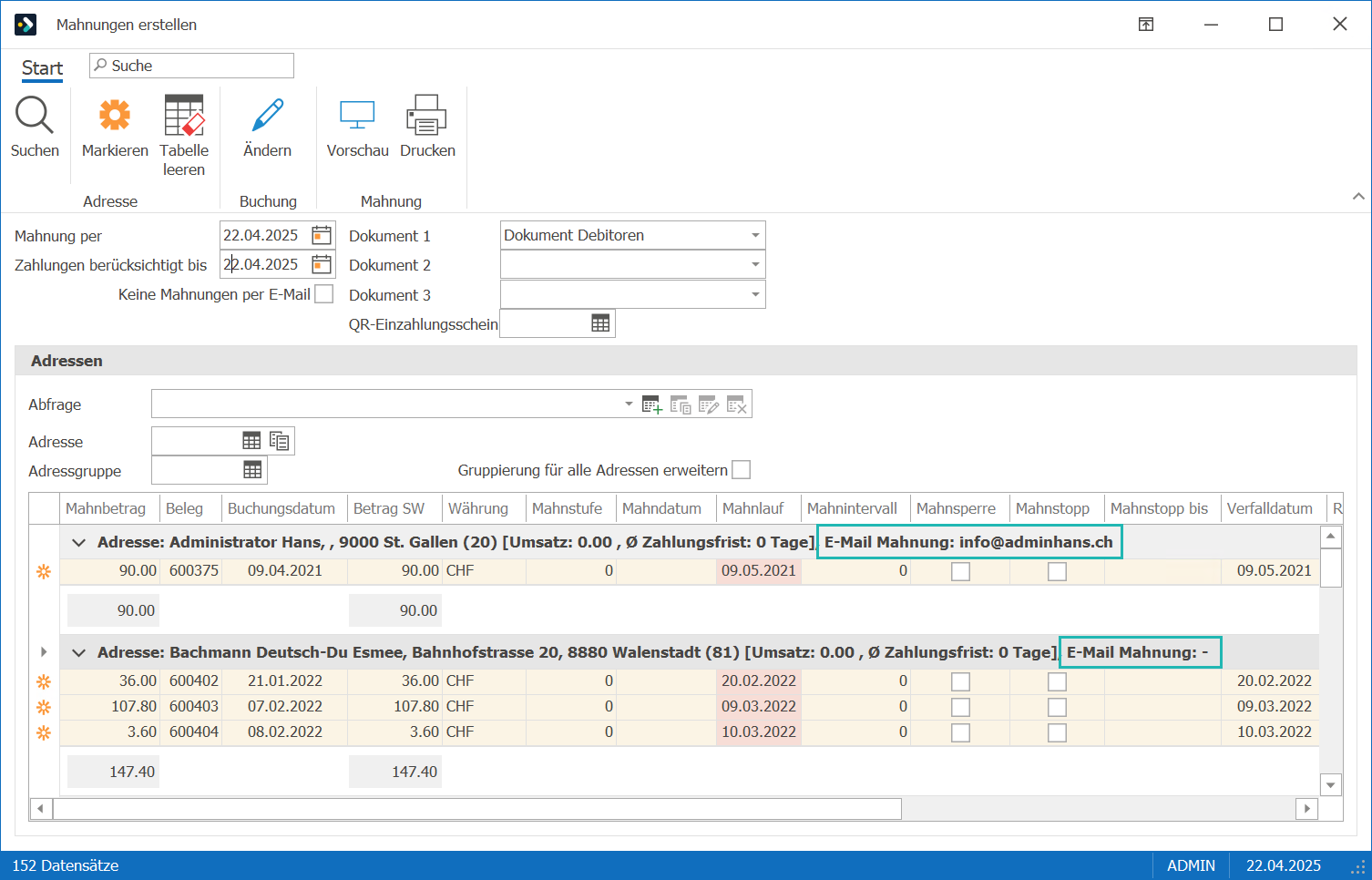
Task: Open the Dokument 1 dropdown
Action: click(x=755, y=235)
